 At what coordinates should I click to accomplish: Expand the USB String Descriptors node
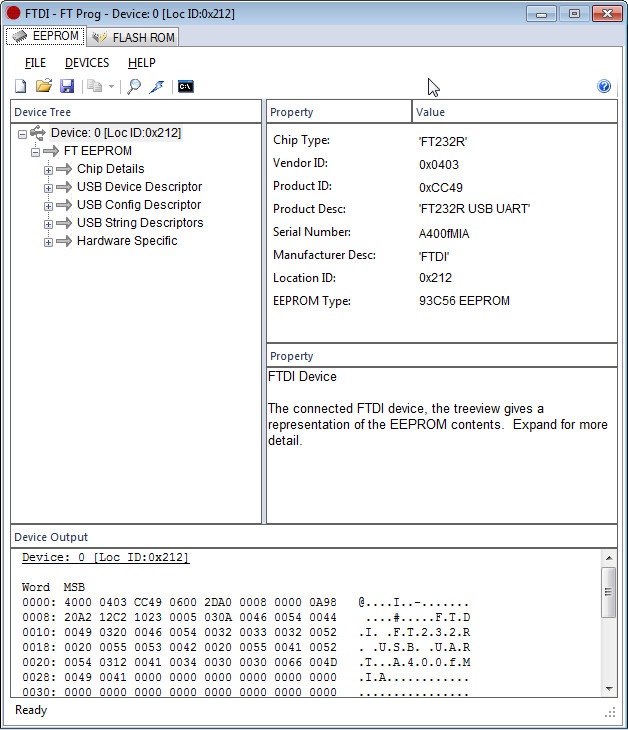pyautogui.click(x=48, y=224)
